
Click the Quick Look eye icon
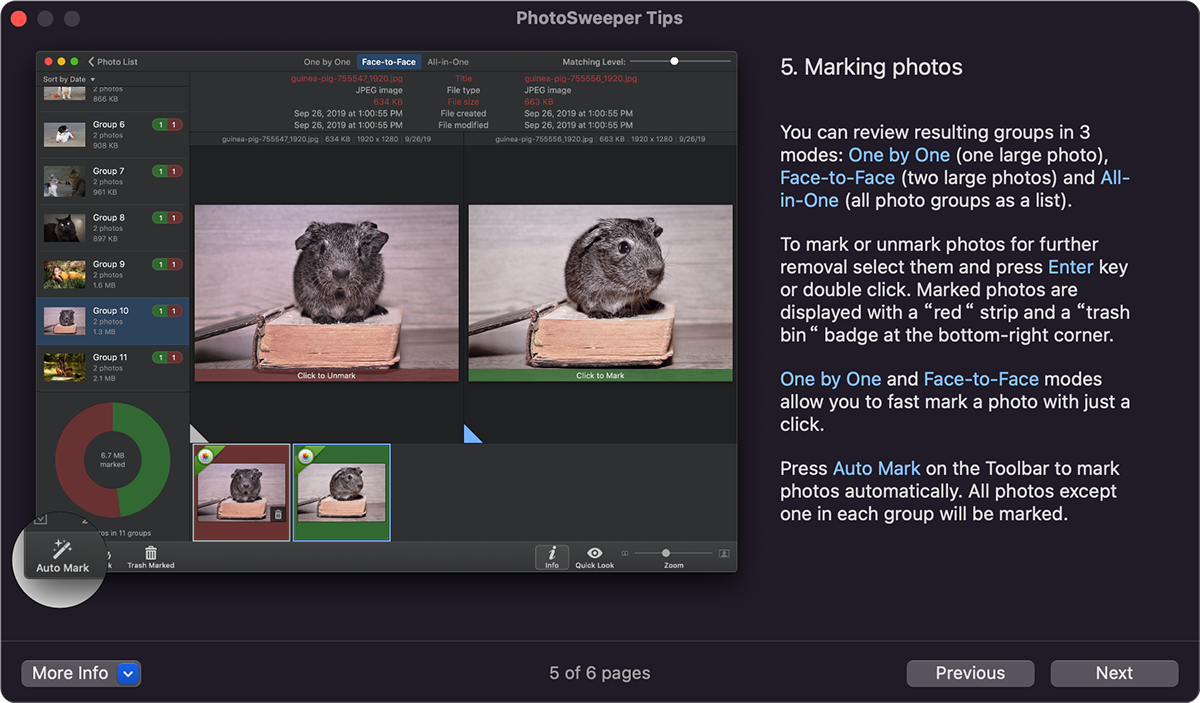(x=594, y=553)
